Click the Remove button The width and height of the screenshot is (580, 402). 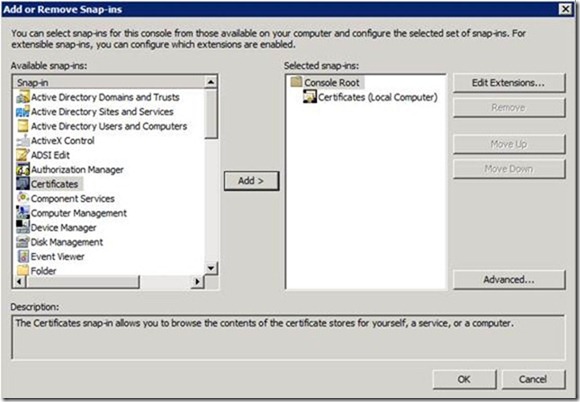pos(509,108)
